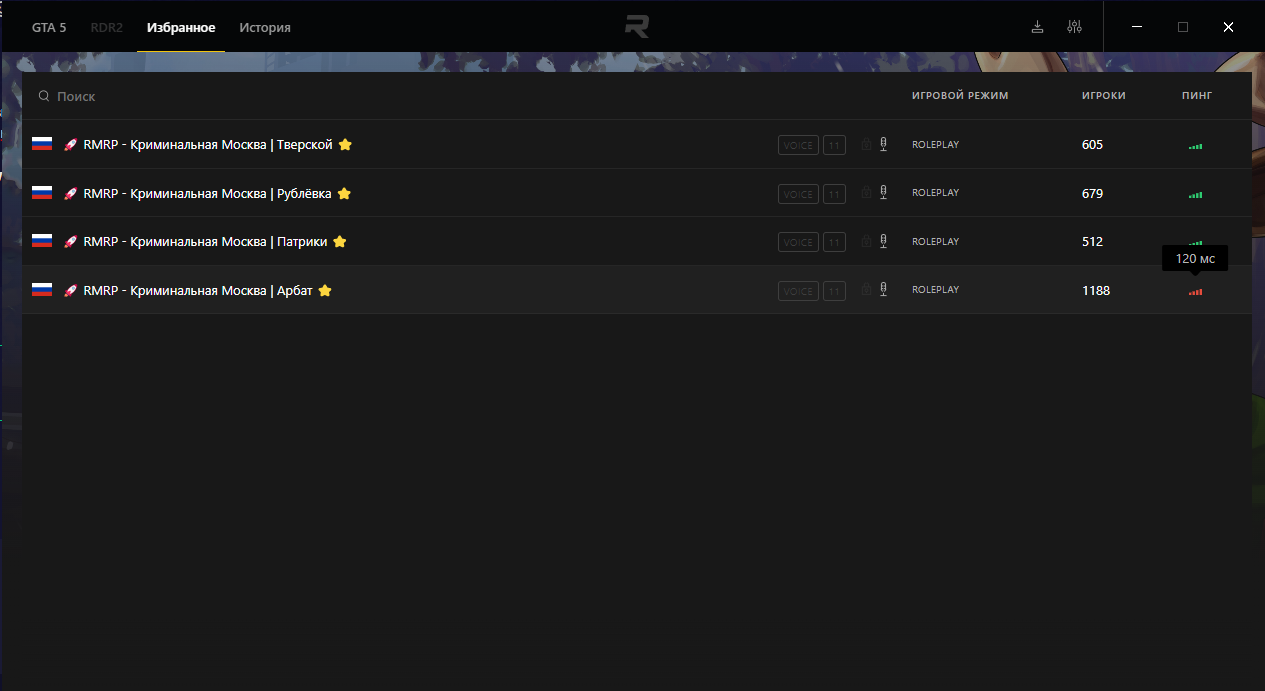Close the launcher window
The image size is (1265, 691).
pyautogui.click(x=1228, y=27)
